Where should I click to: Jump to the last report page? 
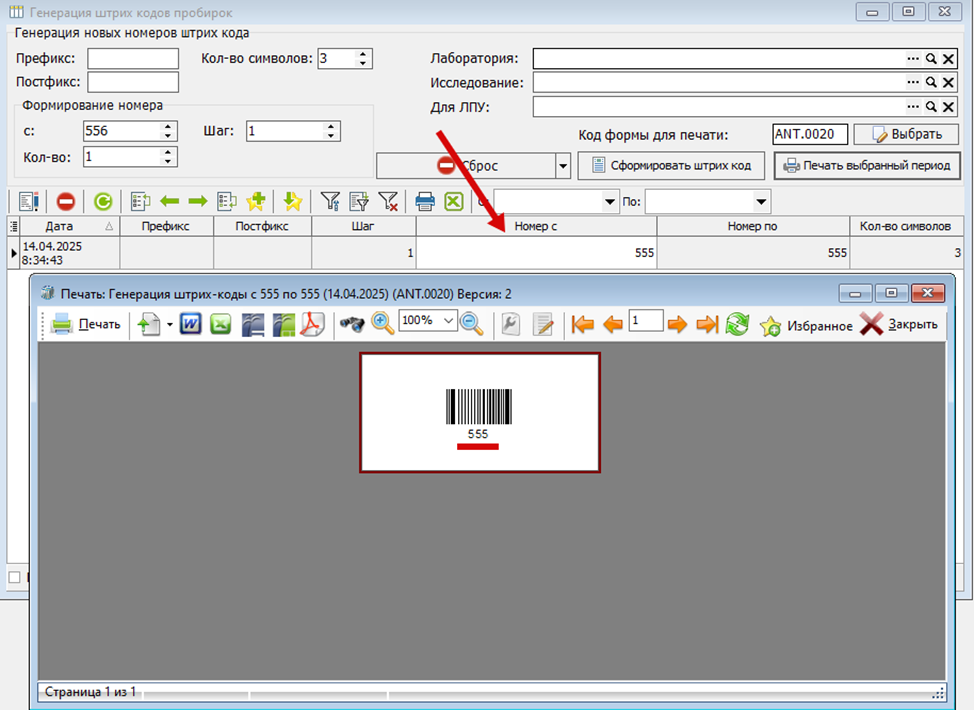[x=707, y=324]
